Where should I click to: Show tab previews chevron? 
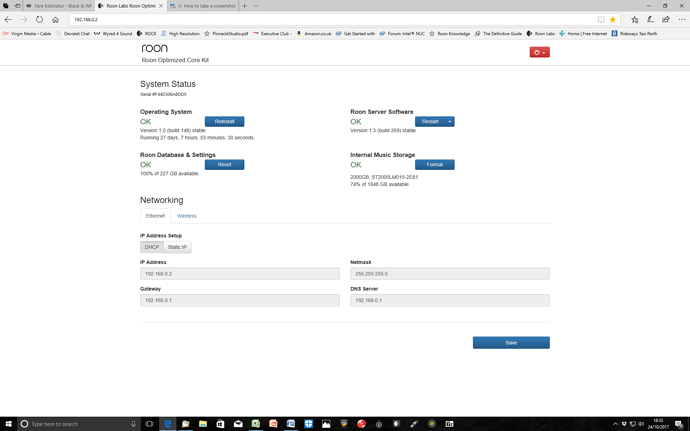256,6
